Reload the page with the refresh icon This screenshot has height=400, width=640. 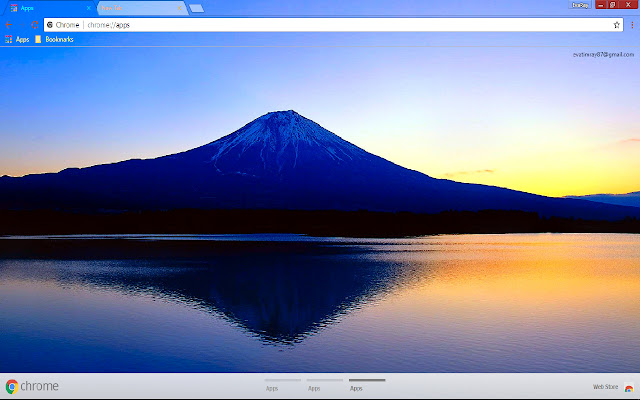pyautogui.click(x=35, y=25)
